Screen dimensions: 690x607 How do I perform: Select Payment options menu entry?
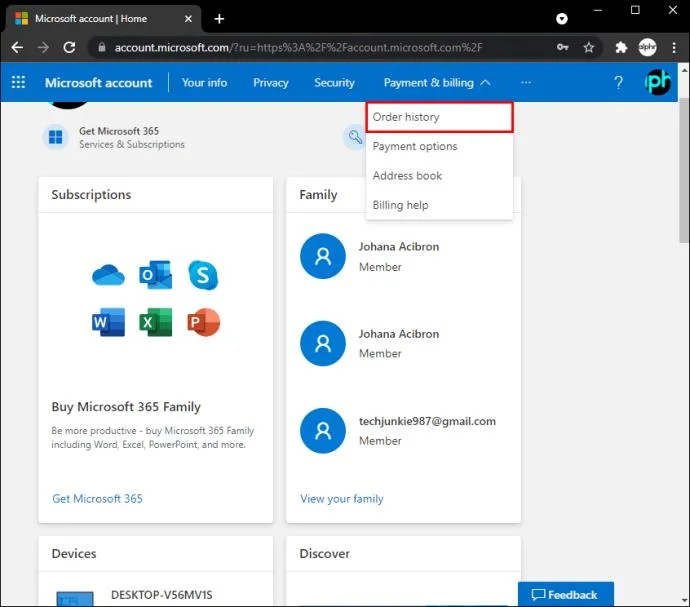tap(439, 146)
